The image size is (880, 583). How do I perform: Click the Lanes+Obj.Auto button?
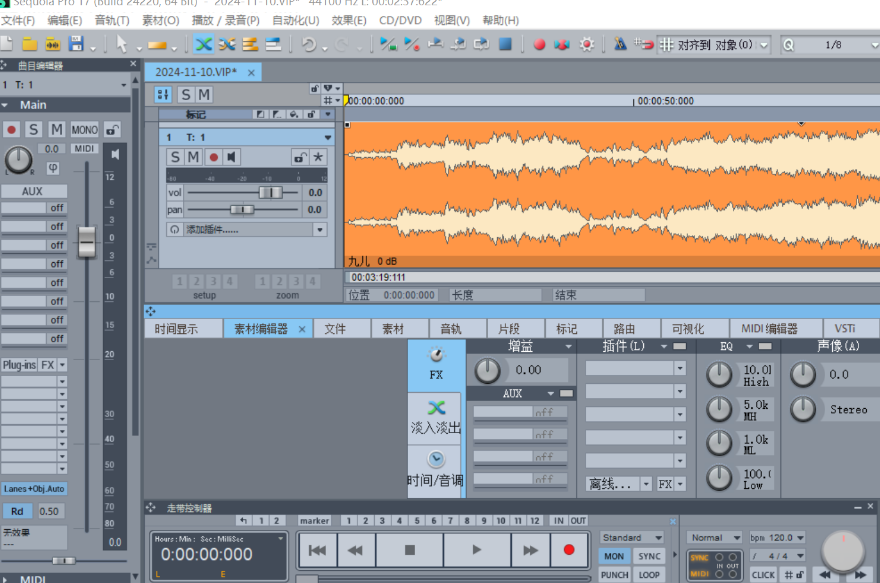[34, 489]
